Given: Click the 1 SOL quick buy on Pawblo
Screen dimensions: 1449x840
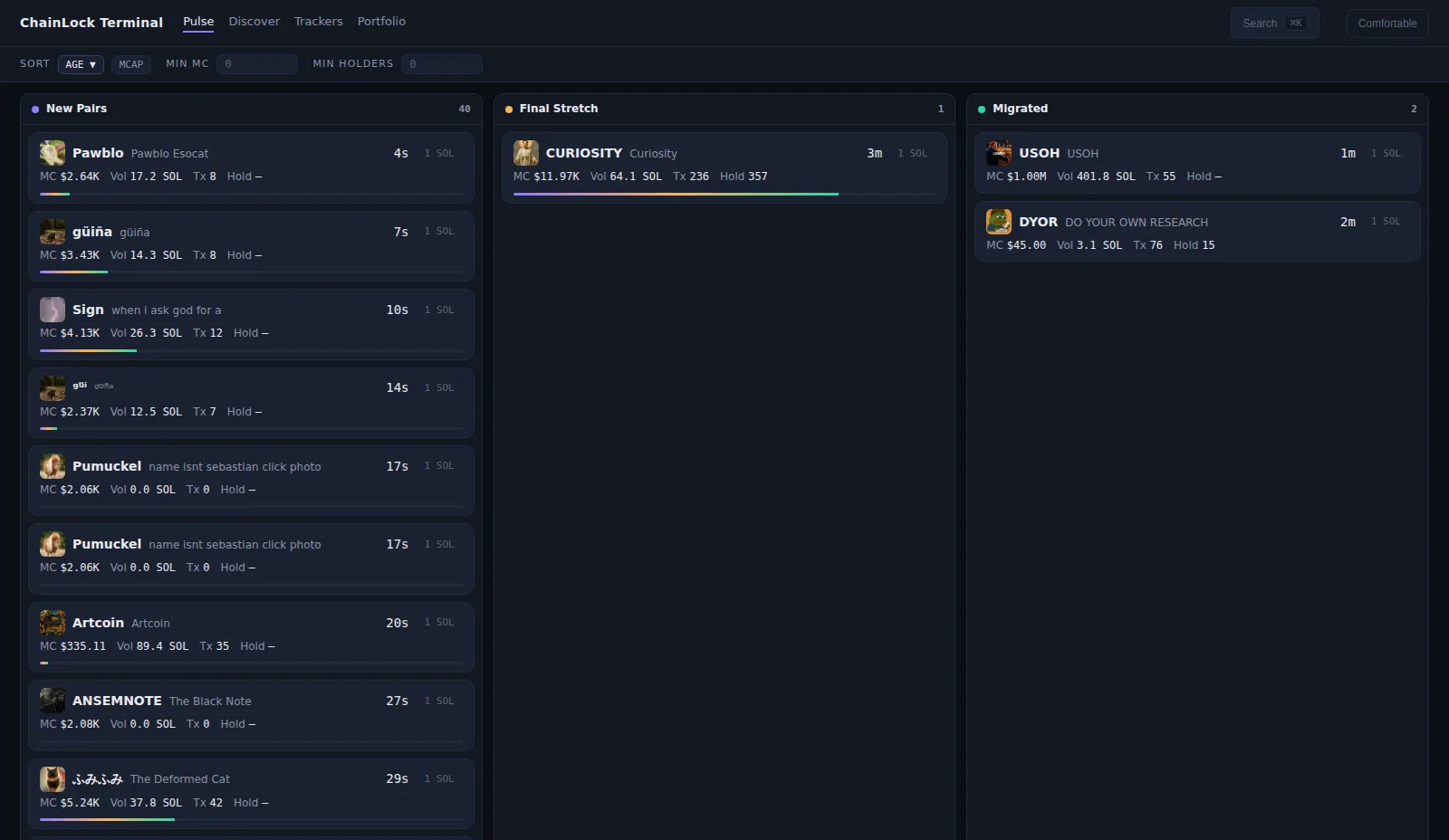Looking at the screenshot, I should (x=439, y=154).
